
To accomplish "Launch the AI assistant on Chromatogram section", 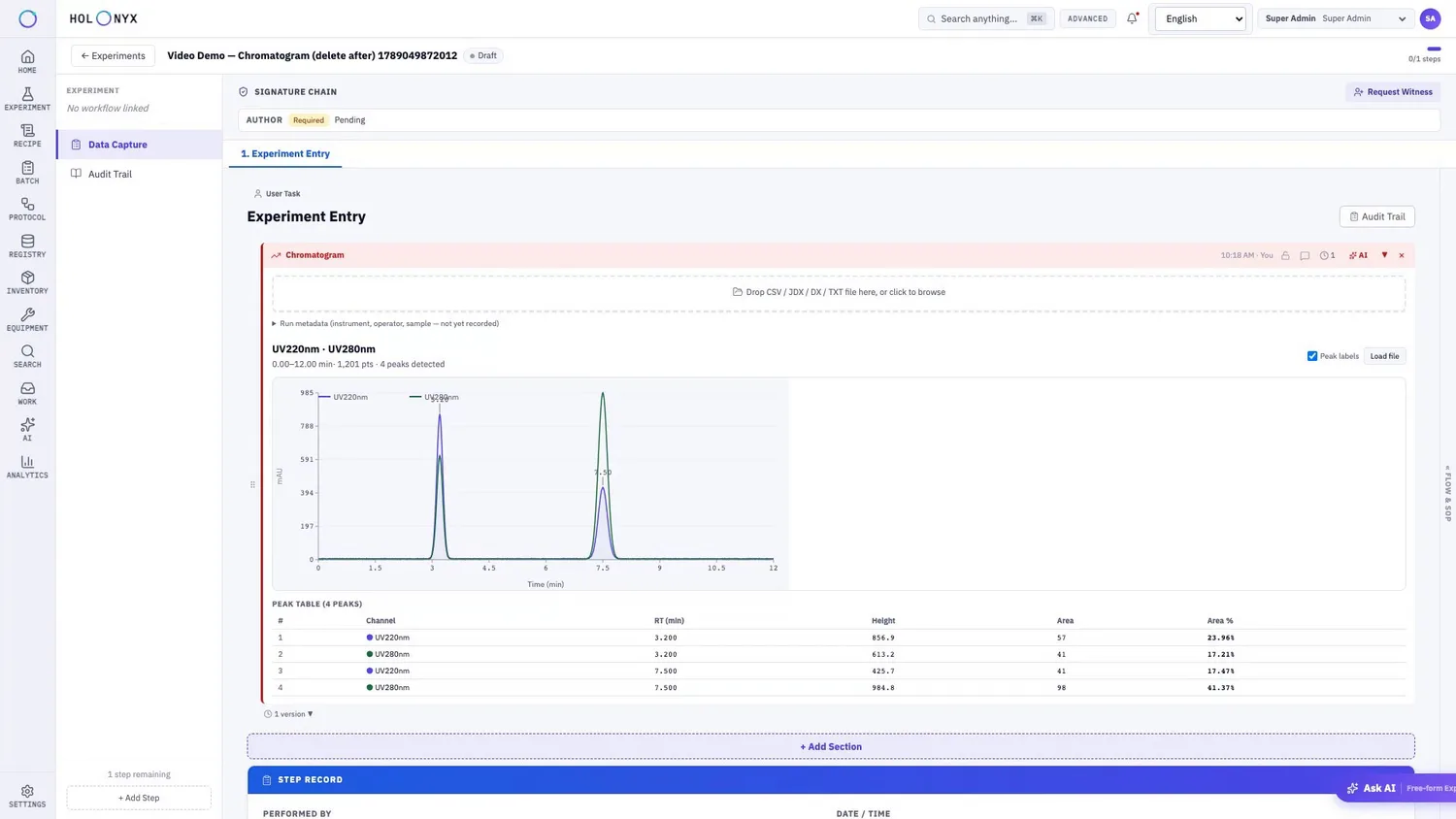I will click(1358, 255).
